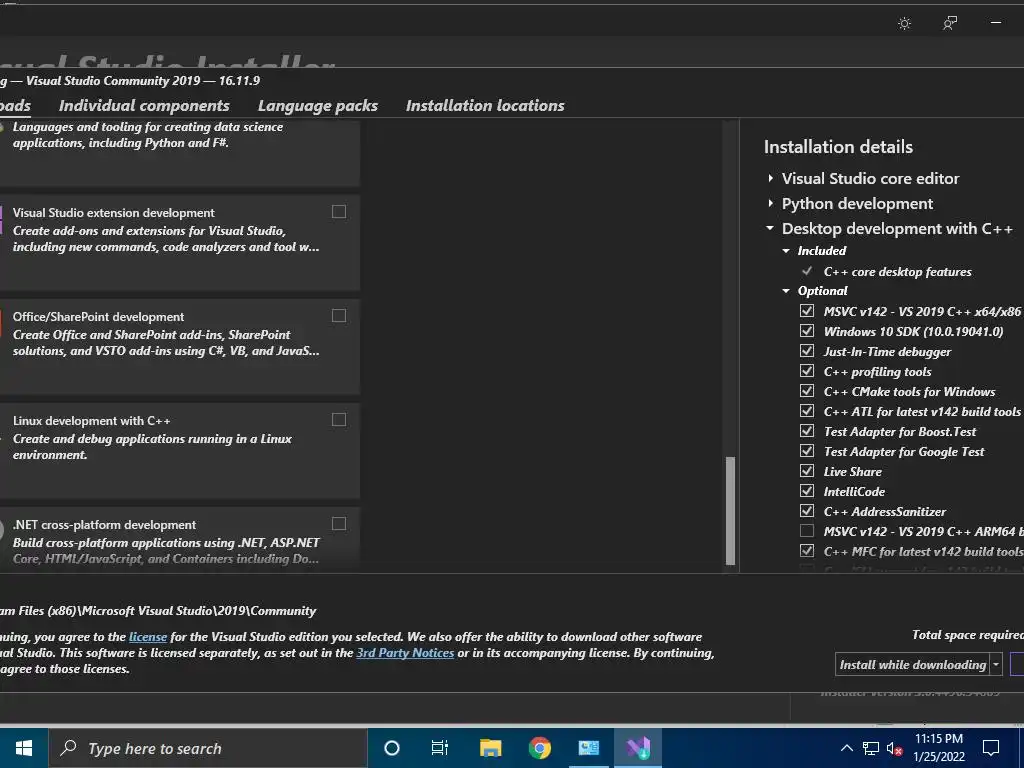Image resolution: width=1024 pixels, height=768 pixels.
Task: Uncheck Test Adapter for Boost.Test
Action: 807,431
